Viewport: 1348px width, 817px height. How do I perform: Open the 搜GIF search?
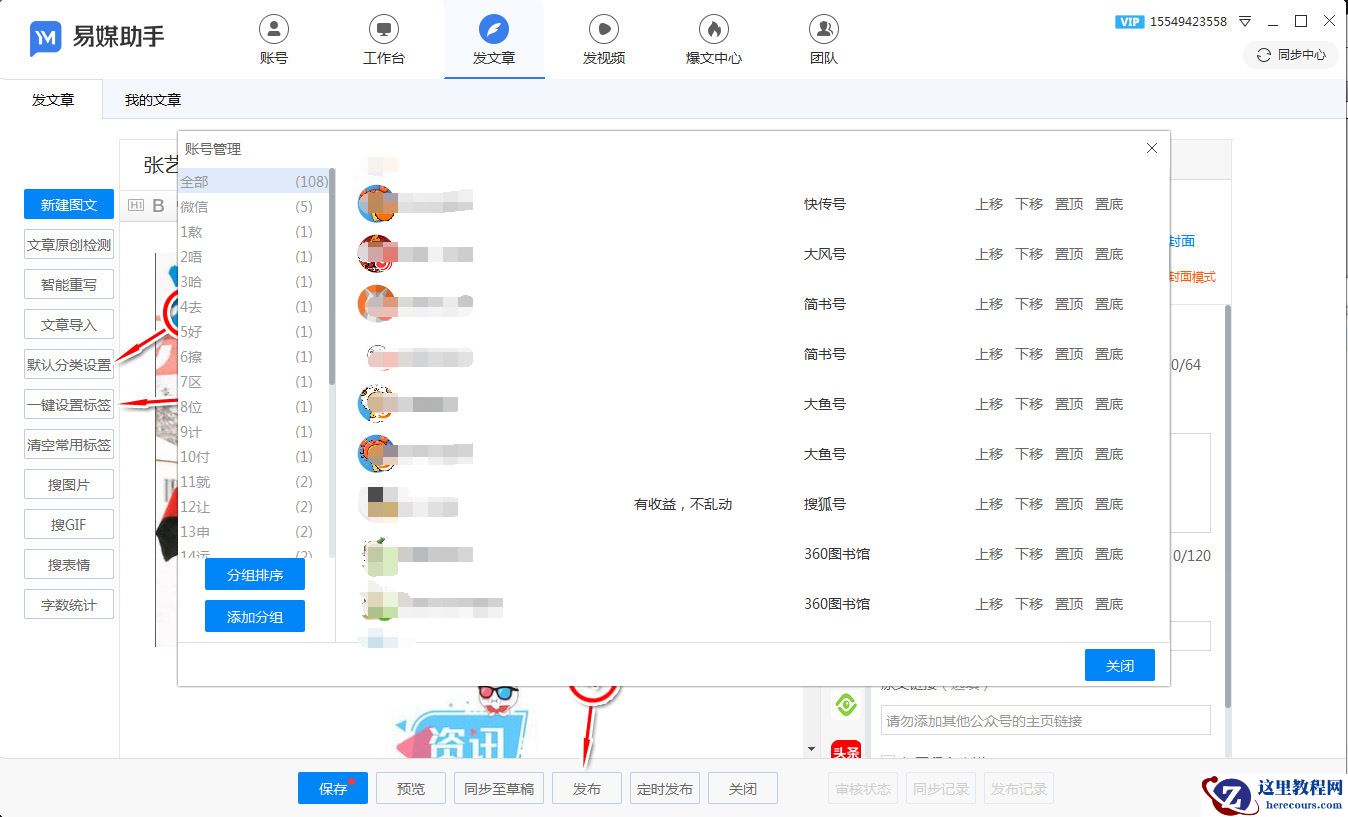pyautogui.click(x=69, y=524)
